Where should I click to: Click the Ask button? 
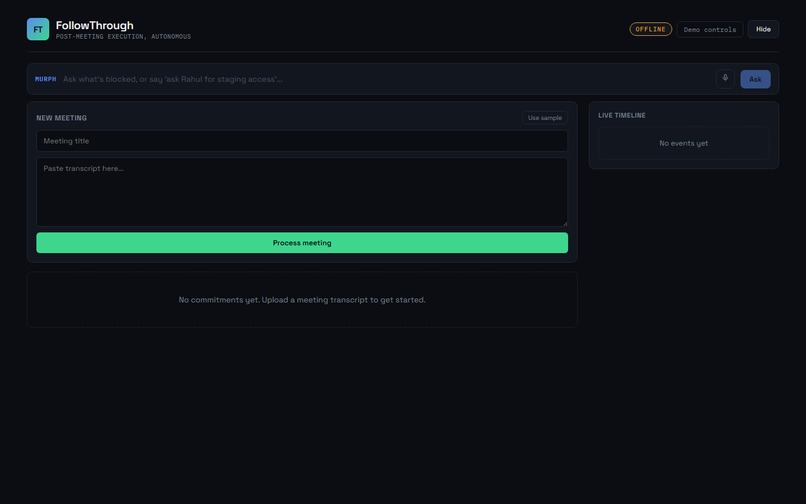[755, 79]
